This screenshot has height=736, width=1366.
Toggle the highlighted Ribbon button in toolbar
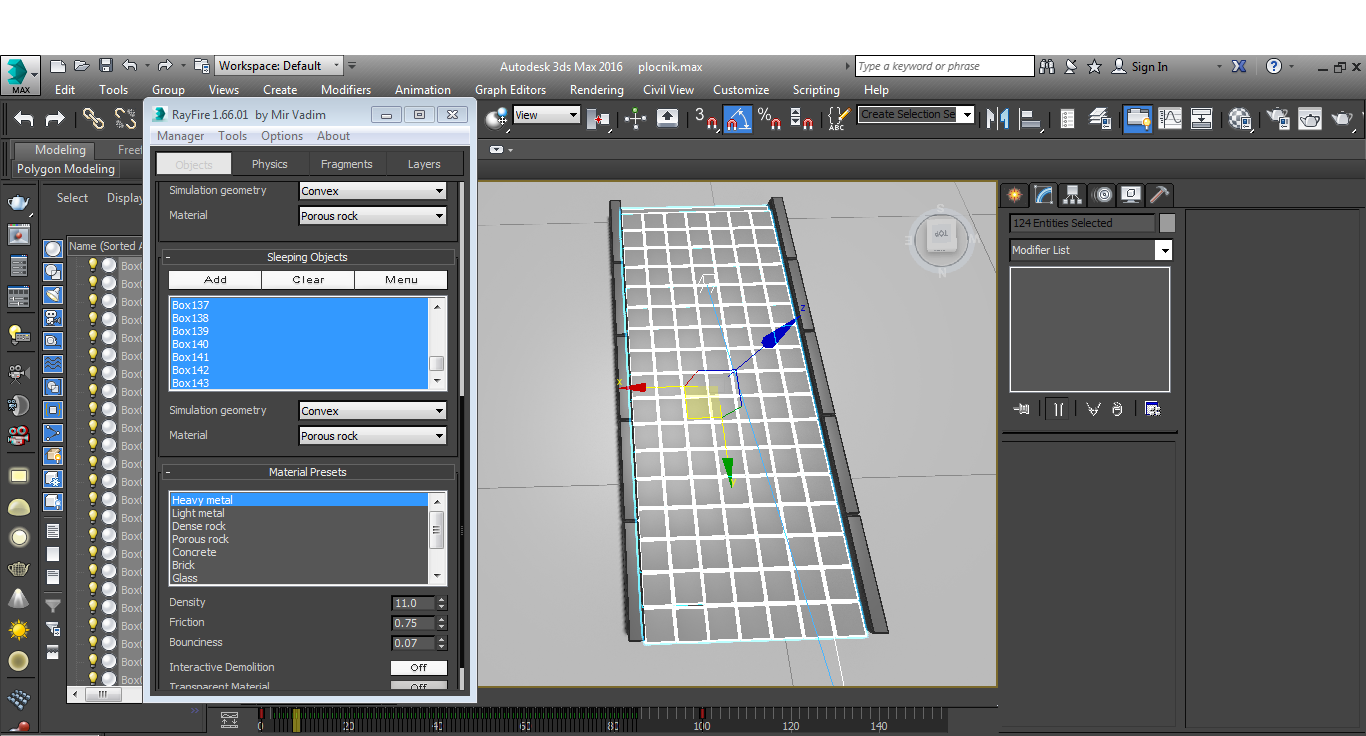click(1137, 118)
